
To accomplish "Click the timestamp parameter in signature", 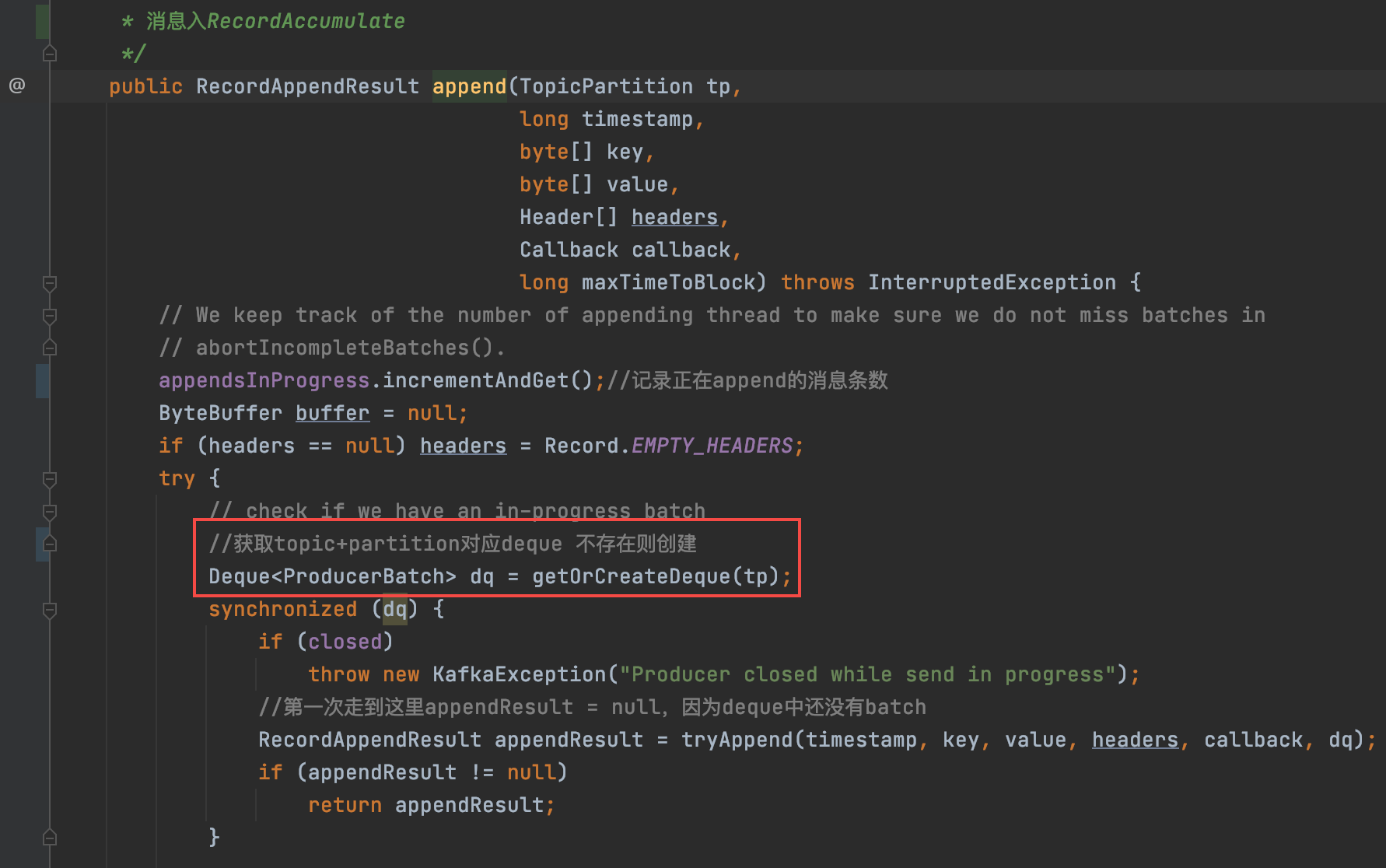I will (637, 119).
